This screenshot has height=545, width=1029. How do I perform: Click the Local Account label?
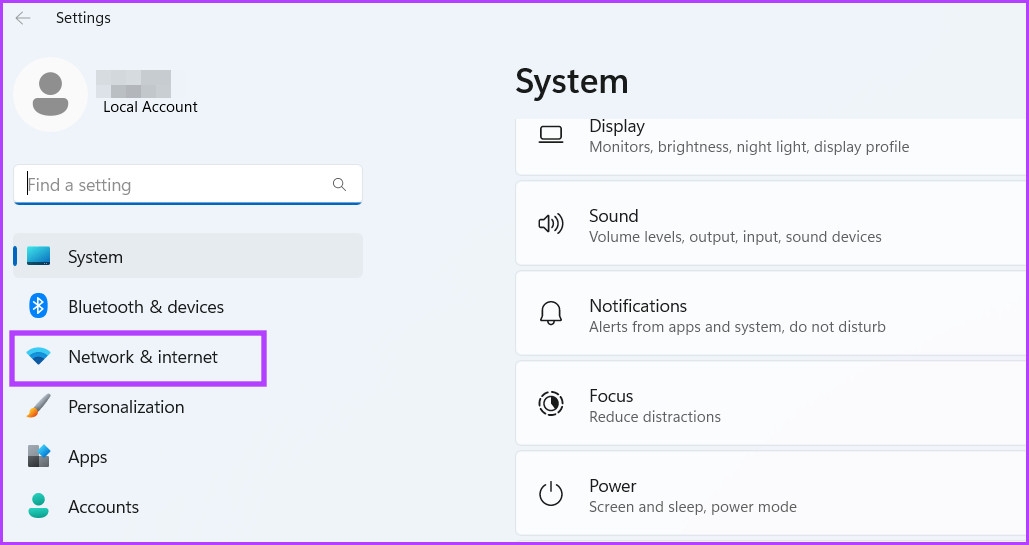click(x=150, y=106)
